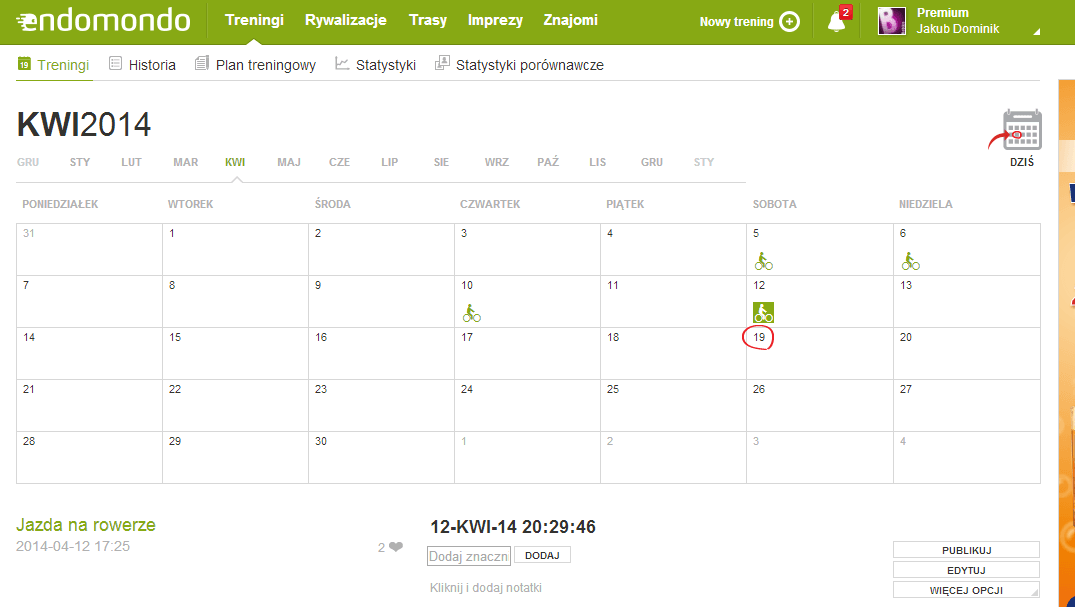The width and height of the screenshot is (1075, 607).
Task: Select the highlighted cycling workout on April 12
Action: [x=763, y=312]
